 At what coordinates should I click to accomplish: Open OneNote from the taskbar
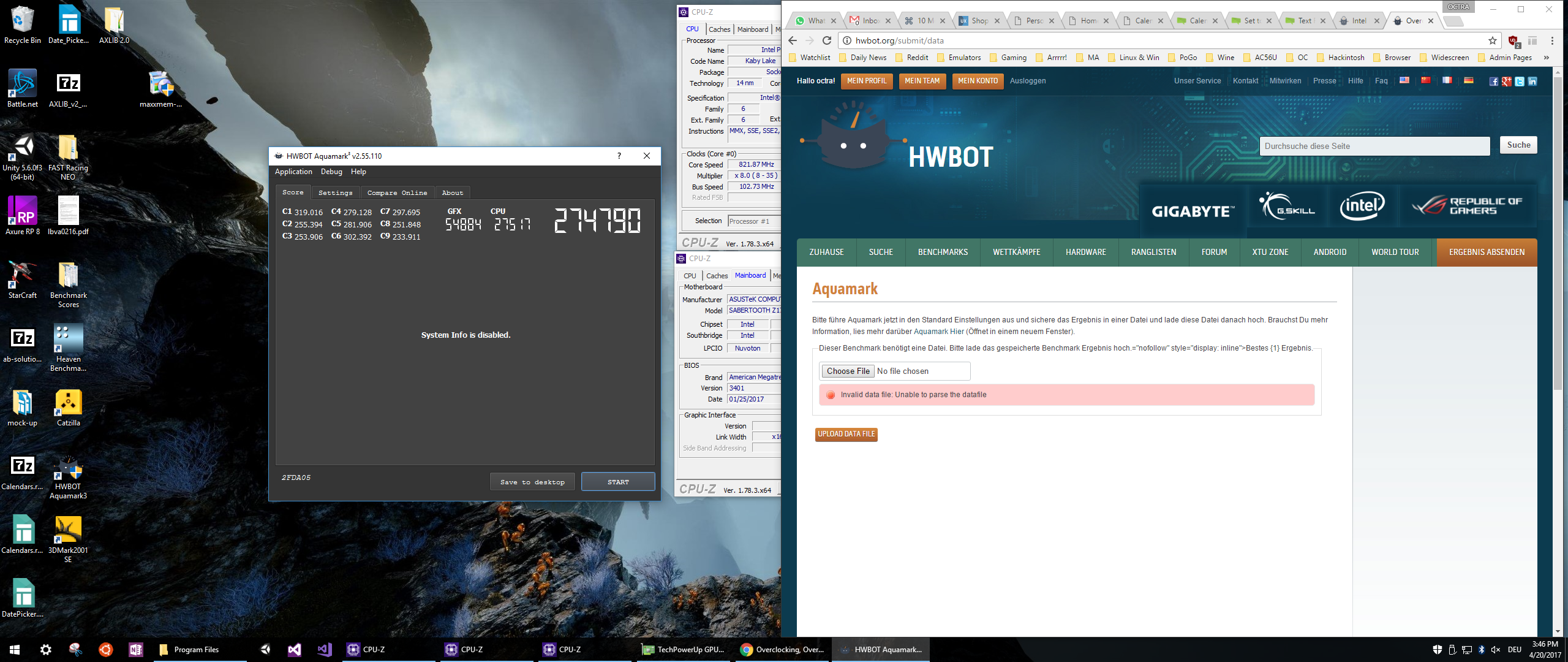point(135,649)
